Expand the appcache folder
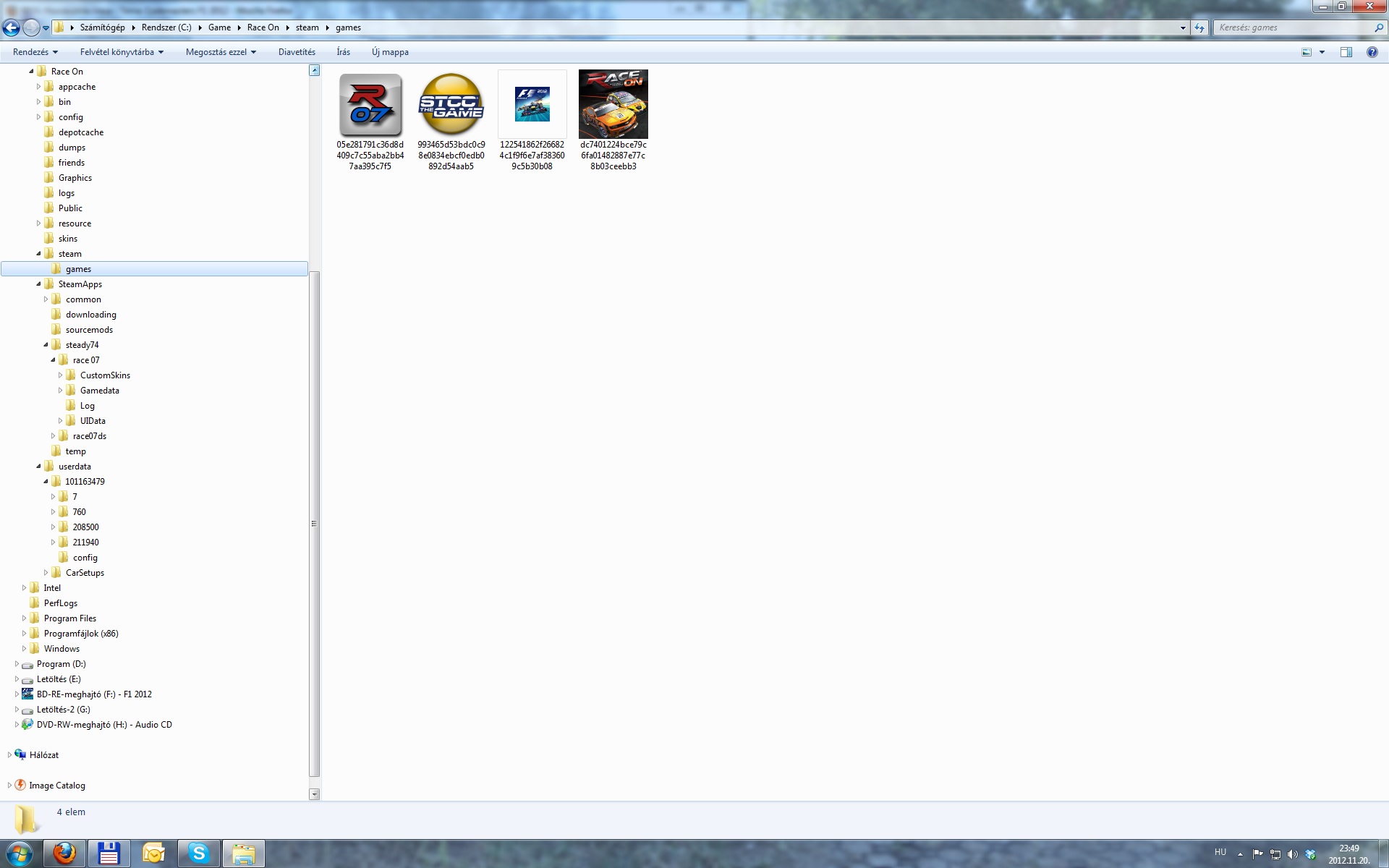 click(38, 86)
